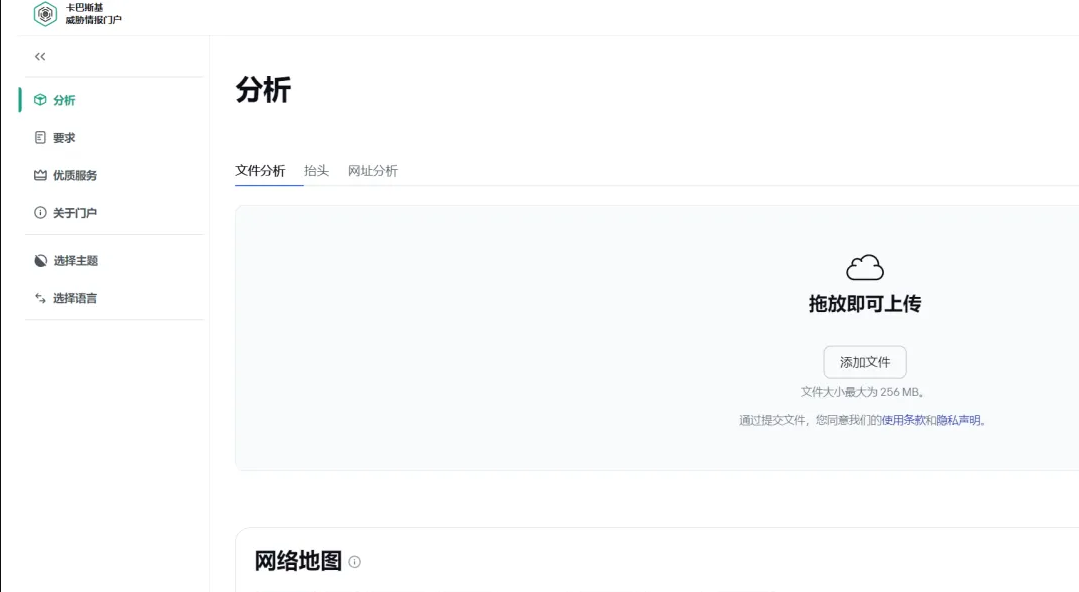Switch to the 抬头 tab
The image size is (1079, 592).
click(x=315, y=171)
